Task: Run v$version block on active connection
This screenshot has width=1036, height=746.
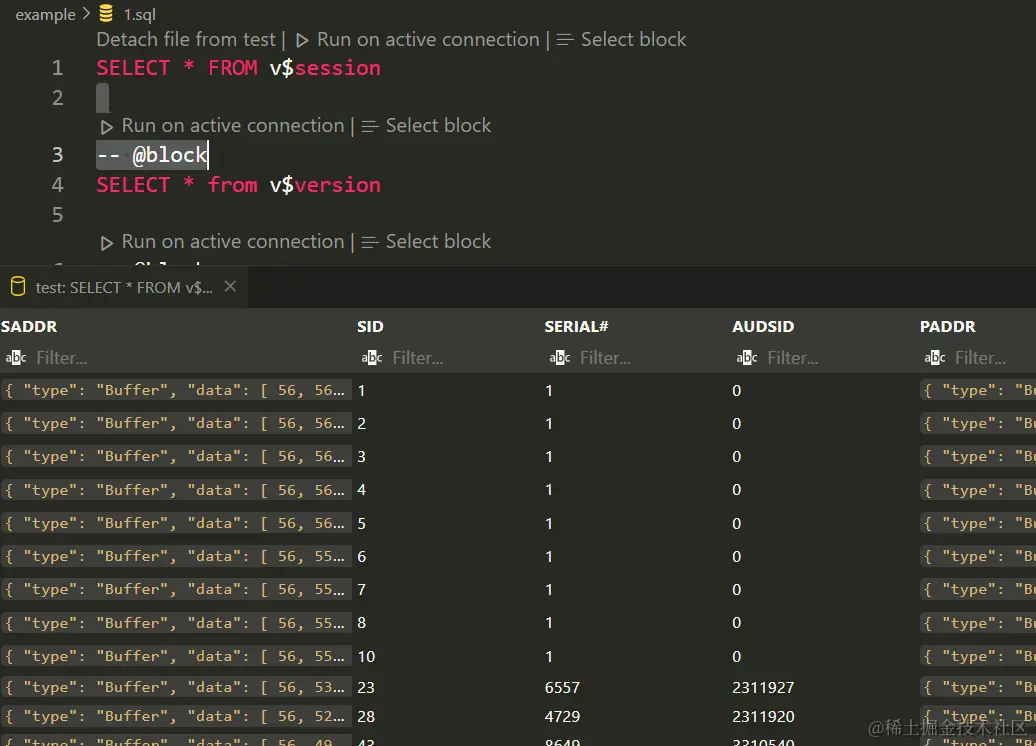Action: (x=233, y=126)
